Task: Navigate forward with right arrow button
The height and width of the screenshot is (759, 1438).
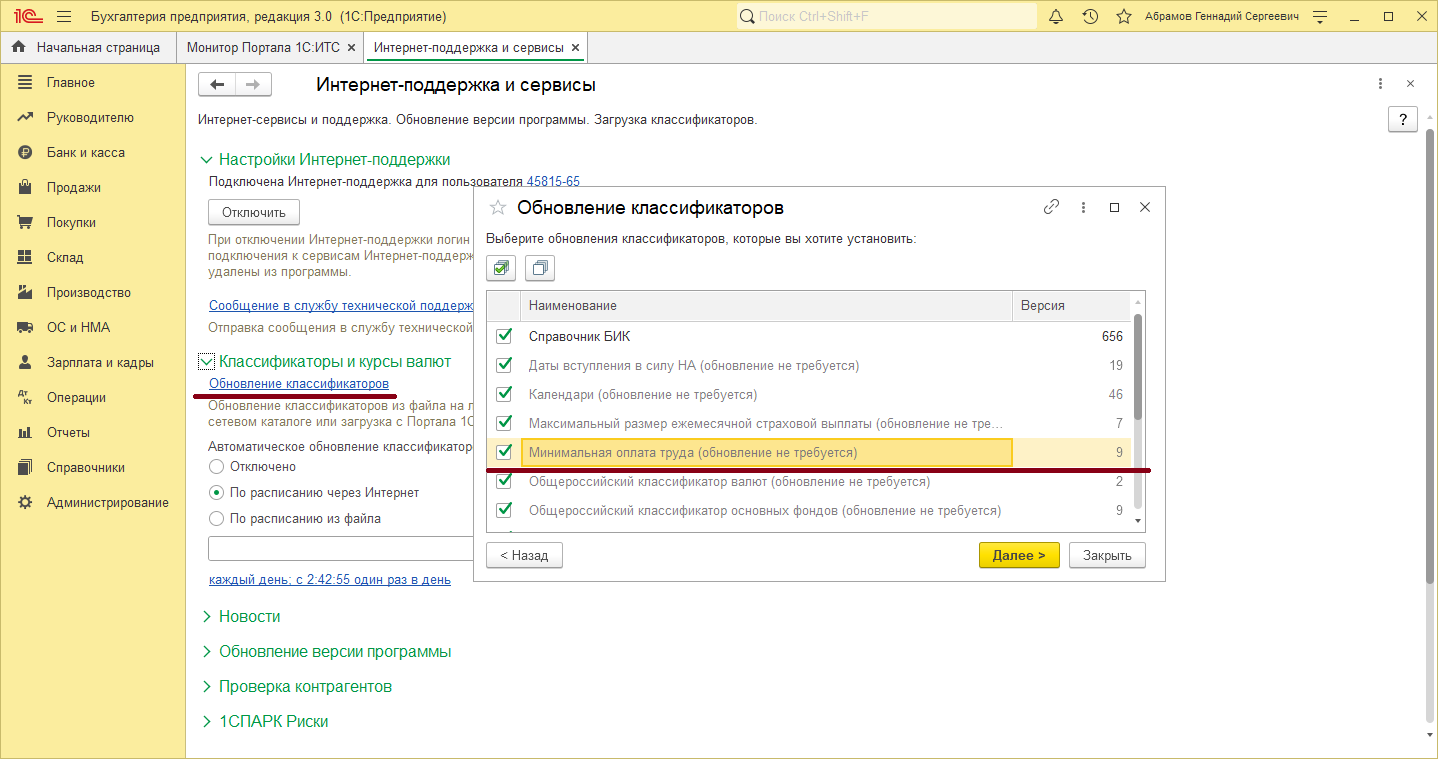Action: click(x=254, y=85)
